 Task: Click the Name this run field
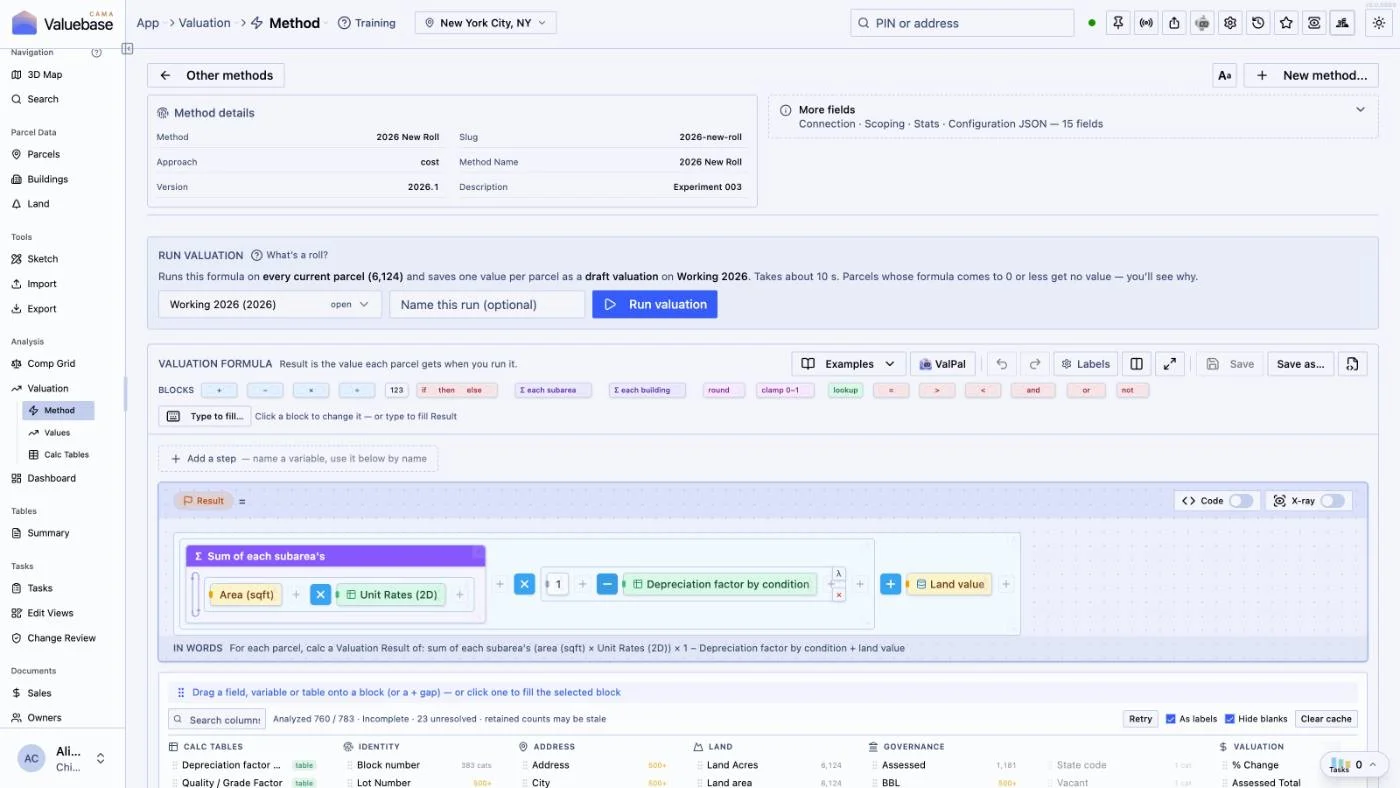click(487, 304)
